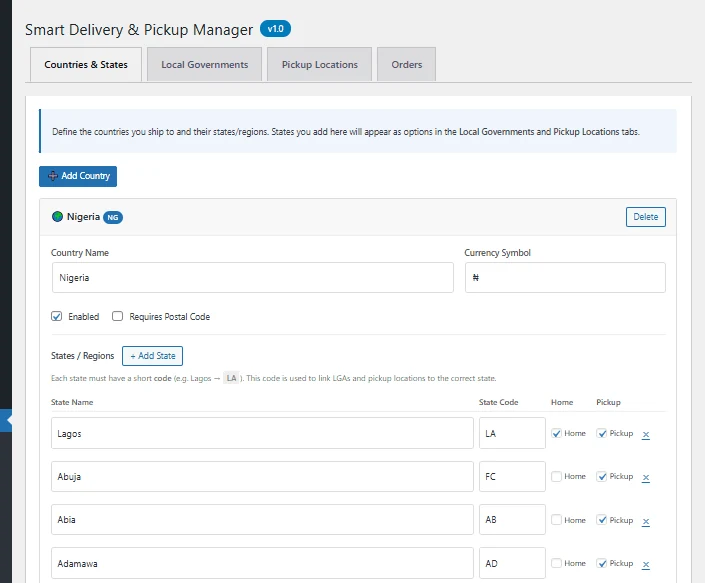Open the Orders tab
Image resolution: width=705 pixels, height=583 pixels.
(x=406, y=64)
